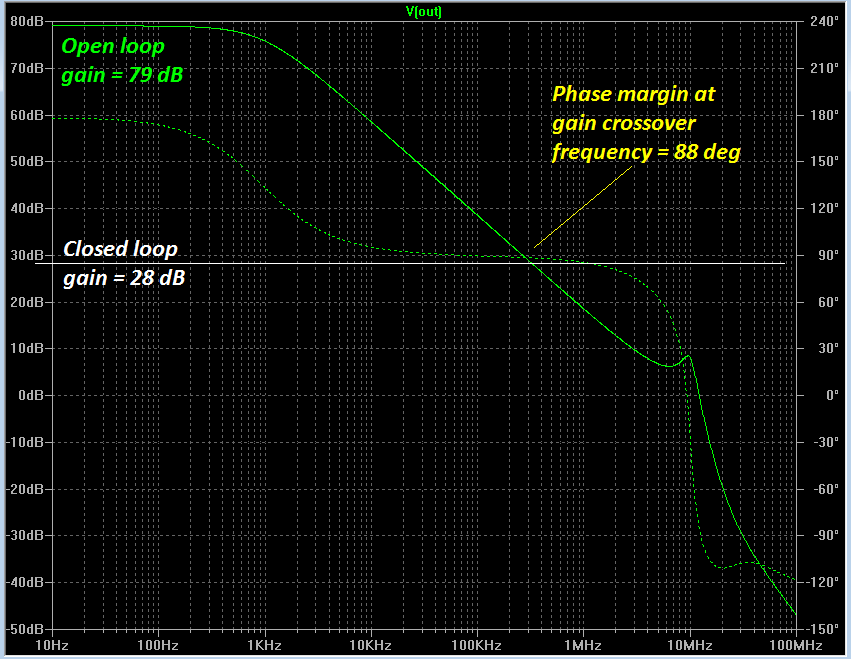Click the 150° phase axis label
This screenshot has width=851, height=659.
pyautogui.click(x=824, y=162)
